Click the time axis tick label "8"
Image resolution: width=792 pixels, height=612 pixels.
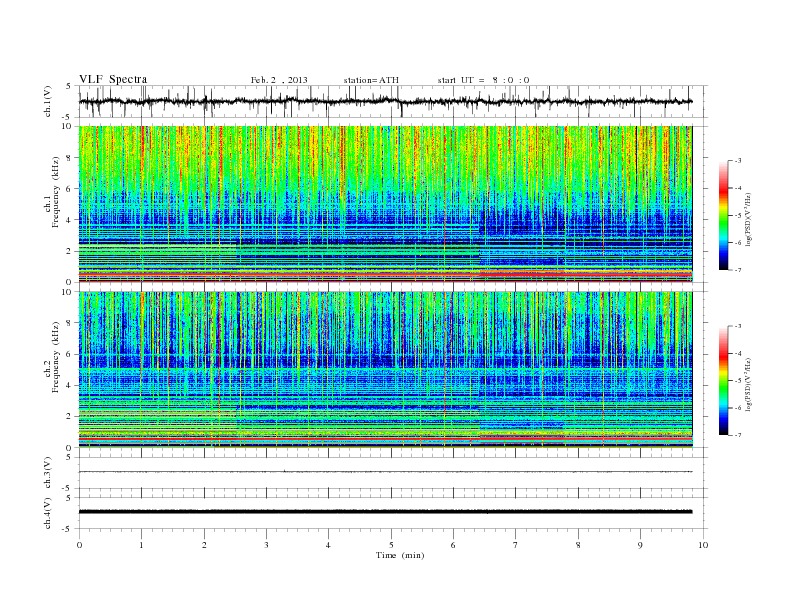click(x=578, y=545)
